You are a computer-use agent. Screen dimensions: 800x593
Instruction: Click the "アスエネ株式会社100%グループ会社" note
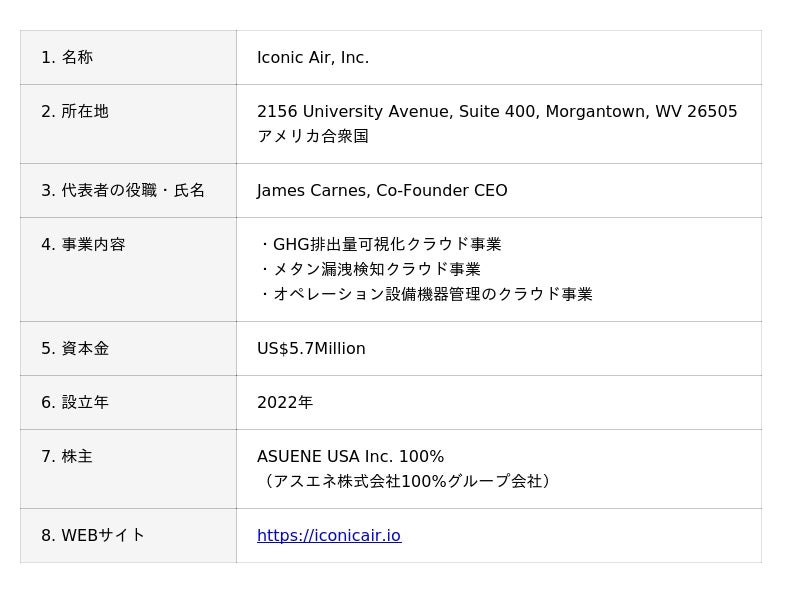(x=406, y=482)
